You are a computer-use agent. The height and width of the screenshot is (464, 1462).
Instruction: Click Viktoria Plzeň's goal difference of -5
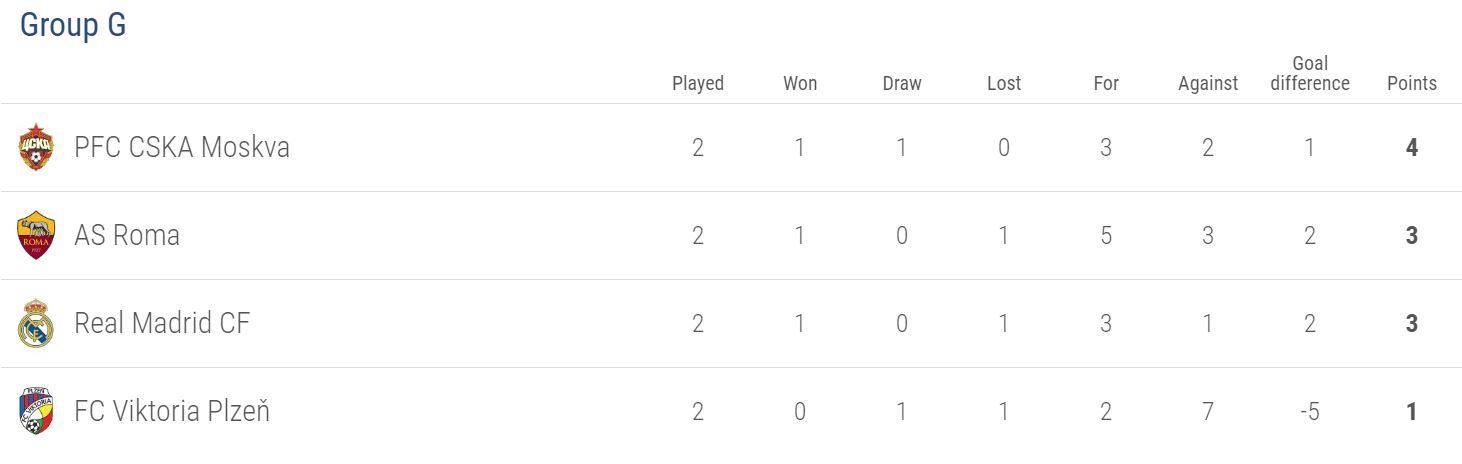point(1310,411)
